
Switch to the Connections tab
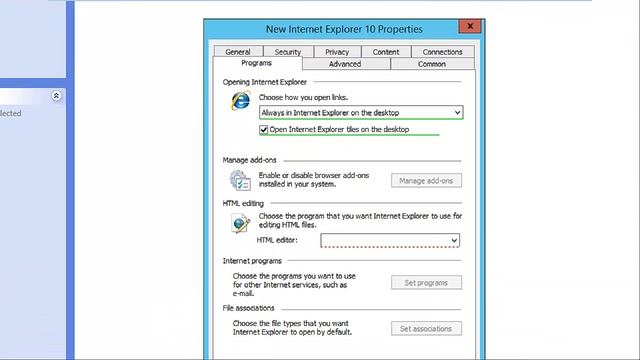[x=442, y=52]
